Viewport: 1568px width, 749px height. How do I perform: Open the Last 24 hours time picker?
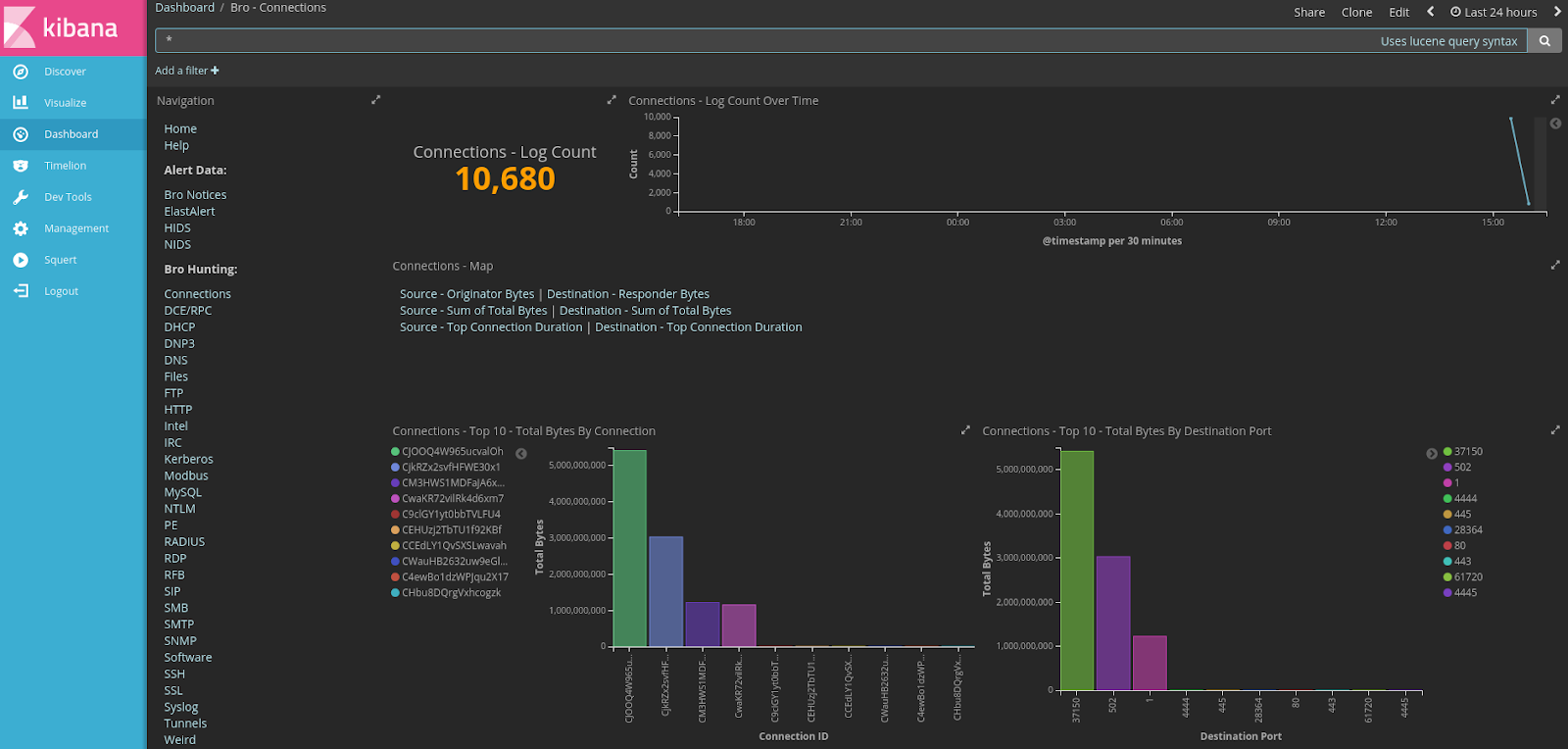point(1494,13)
